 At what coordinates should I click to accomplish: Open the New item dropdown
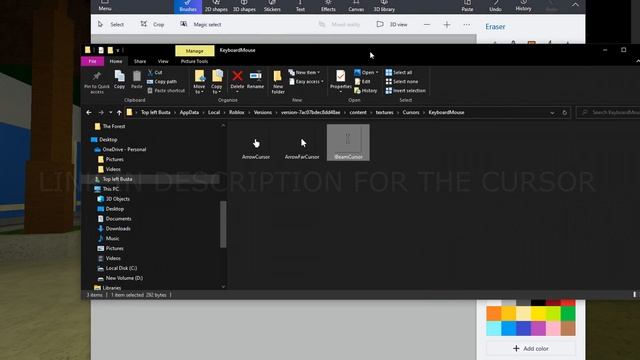click(x=304, y=72)
